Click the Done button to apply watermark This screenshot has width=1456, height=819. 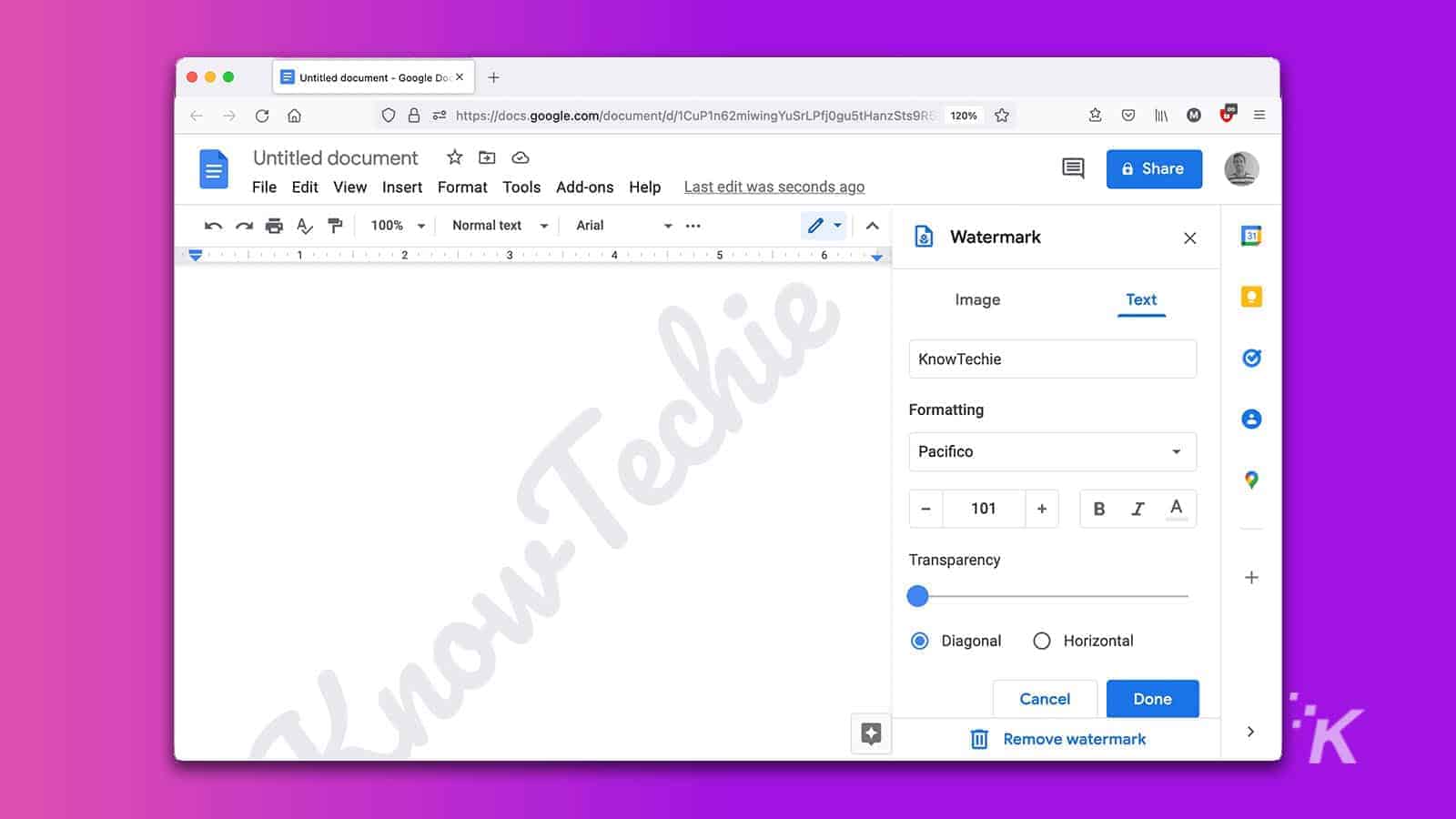[1152, 699]
